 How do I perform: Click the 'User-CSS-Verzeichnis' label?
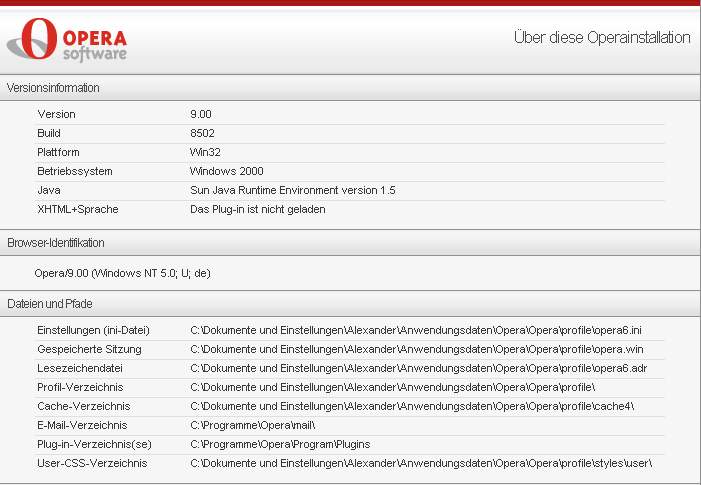92,463
